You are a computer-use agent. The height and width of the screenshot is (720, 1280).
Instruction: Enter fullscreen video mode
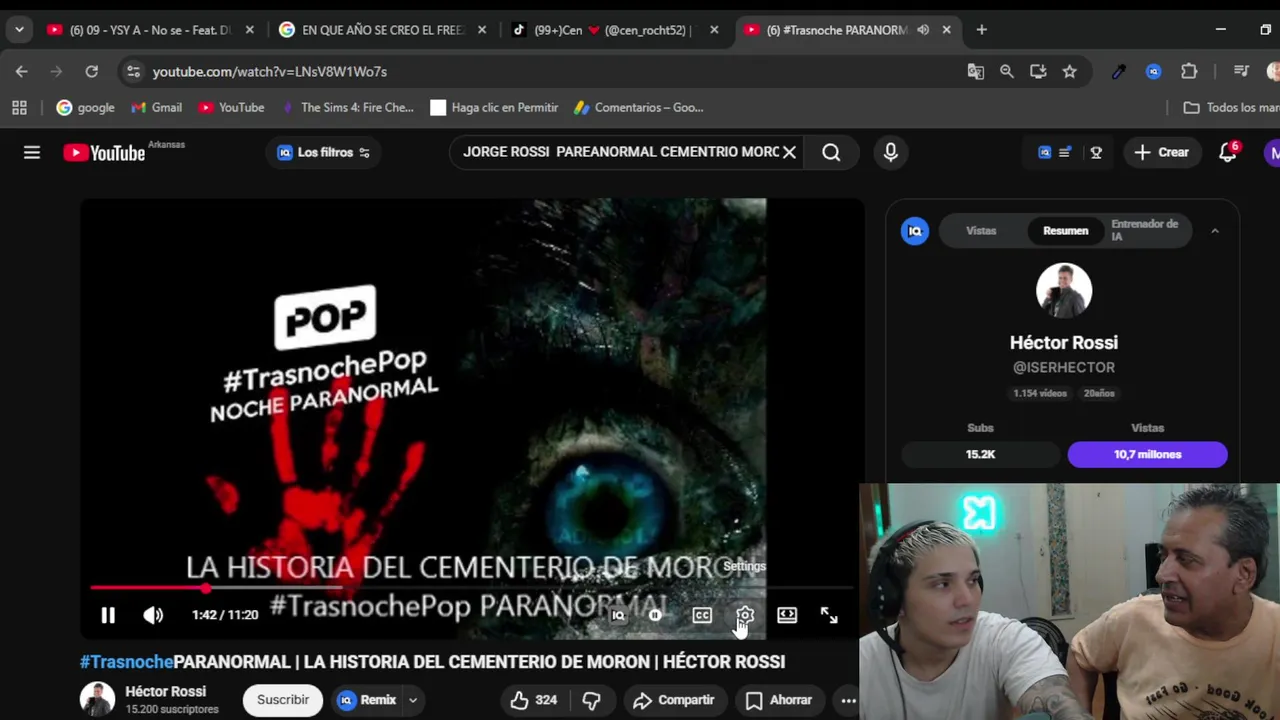(829, 615)
